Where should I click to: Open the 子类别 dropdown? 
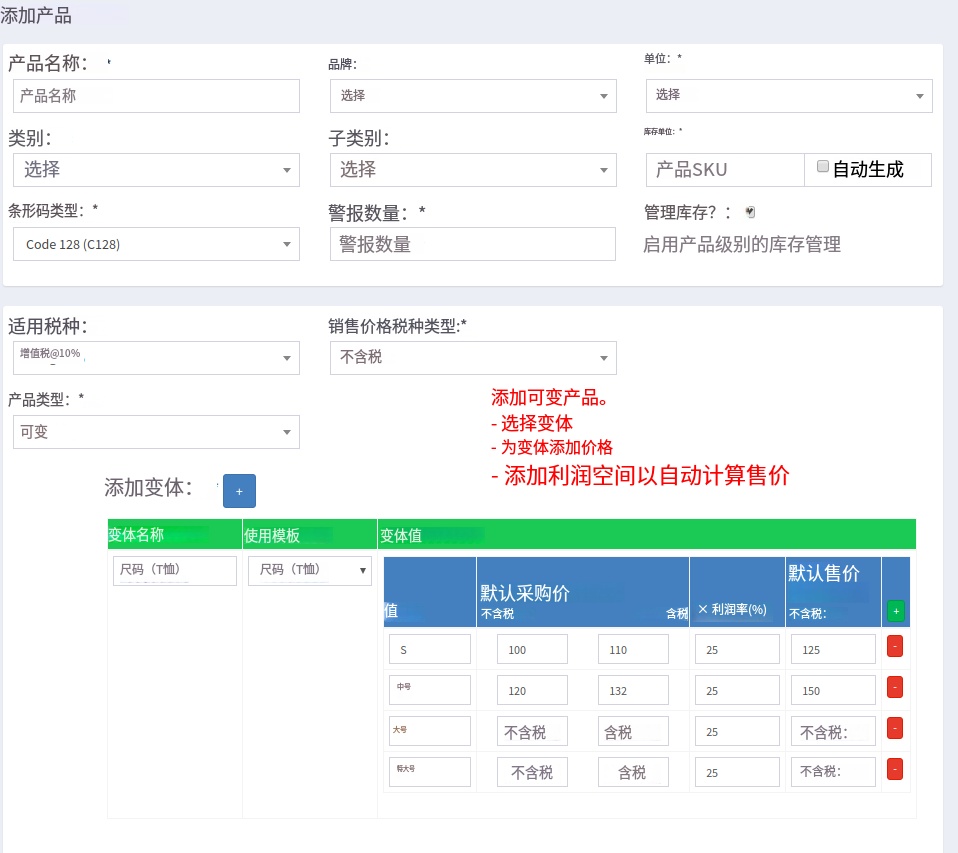pos(472,170)
